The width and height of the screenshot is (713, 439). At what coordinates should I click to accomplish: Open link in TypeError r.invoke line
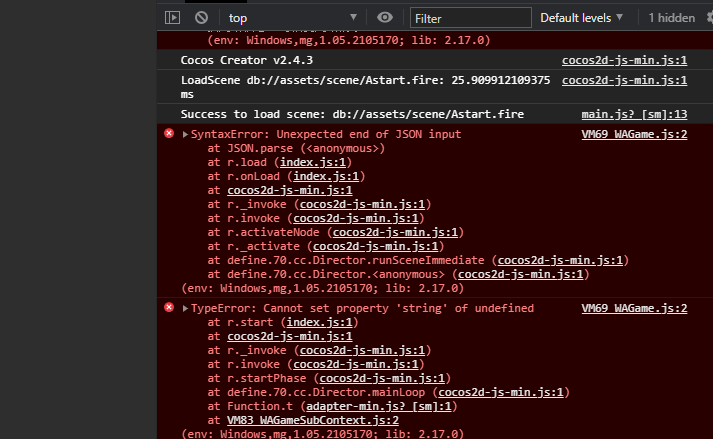tap(356, 364)
